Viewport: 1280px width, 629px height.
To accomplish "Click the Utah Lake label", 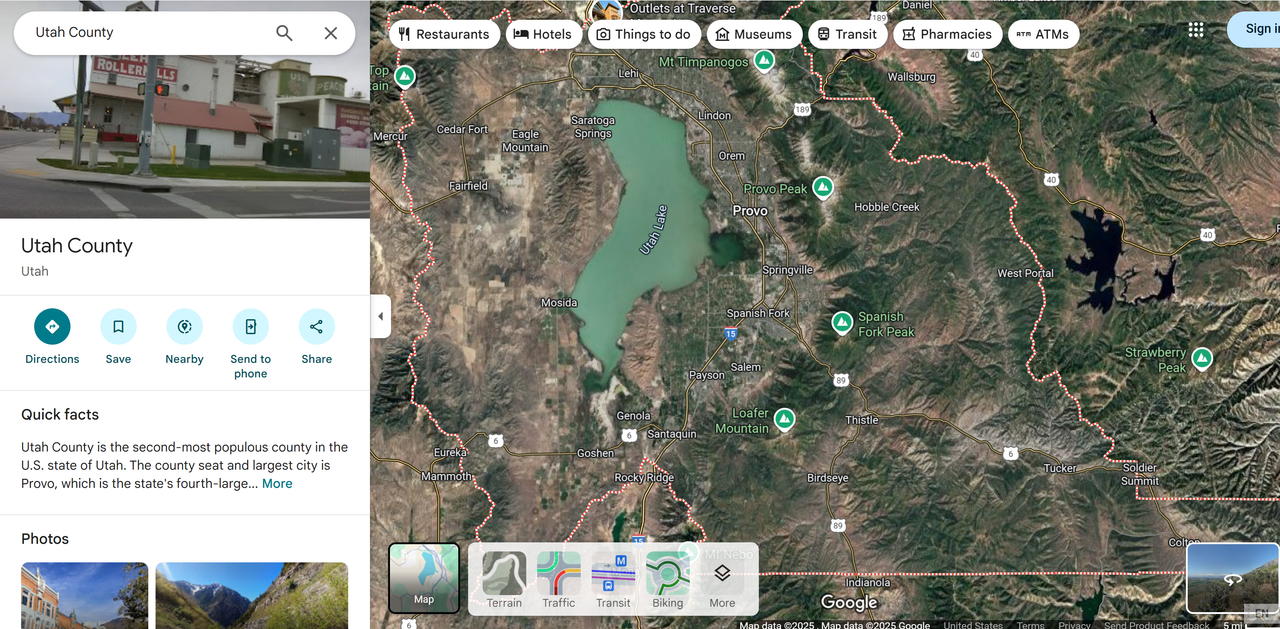I will coord(653,230).
